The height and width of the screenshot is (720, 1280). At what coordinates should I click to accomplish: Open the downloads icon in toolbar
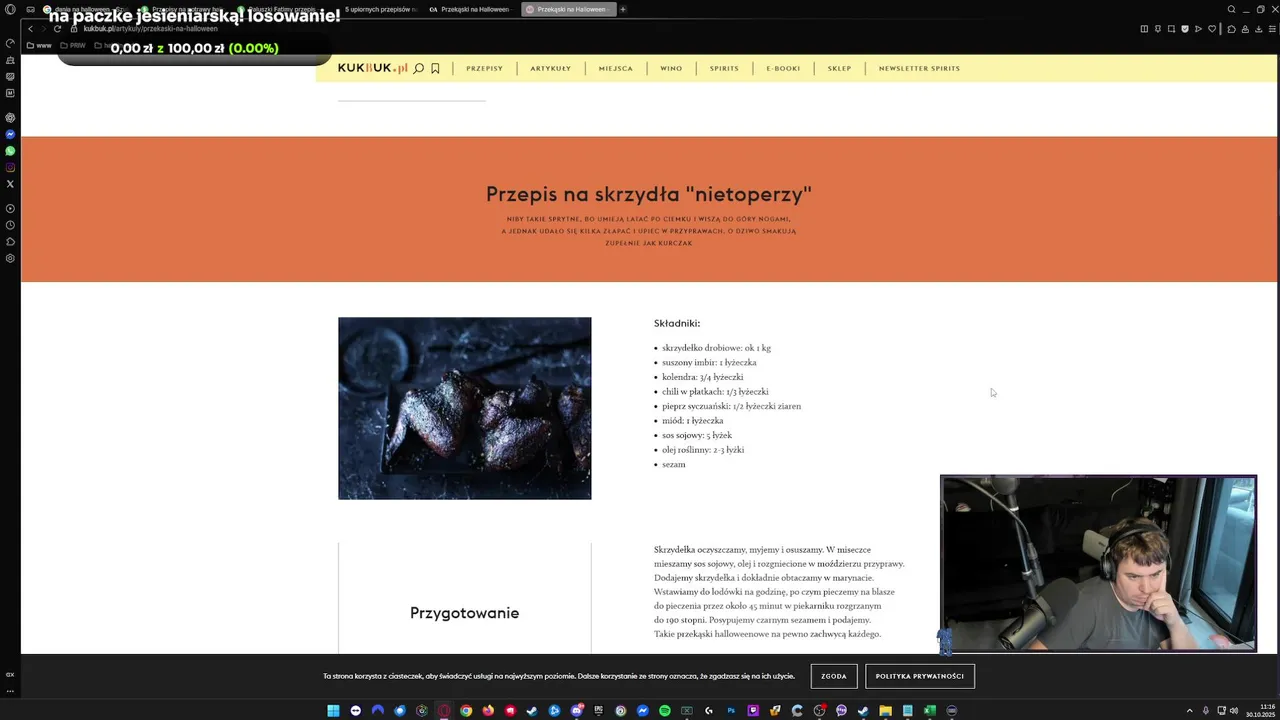click(x=1259, y=29)
